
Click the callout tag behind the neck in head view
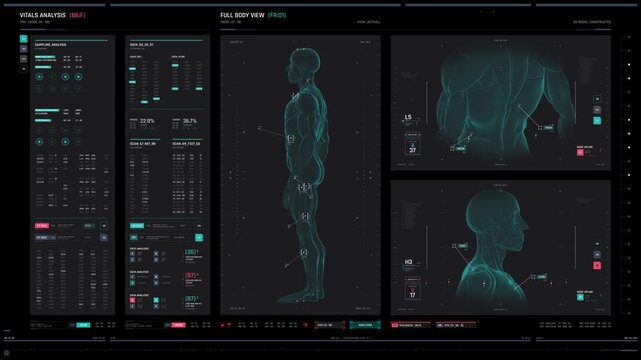[x=462, y=246]
